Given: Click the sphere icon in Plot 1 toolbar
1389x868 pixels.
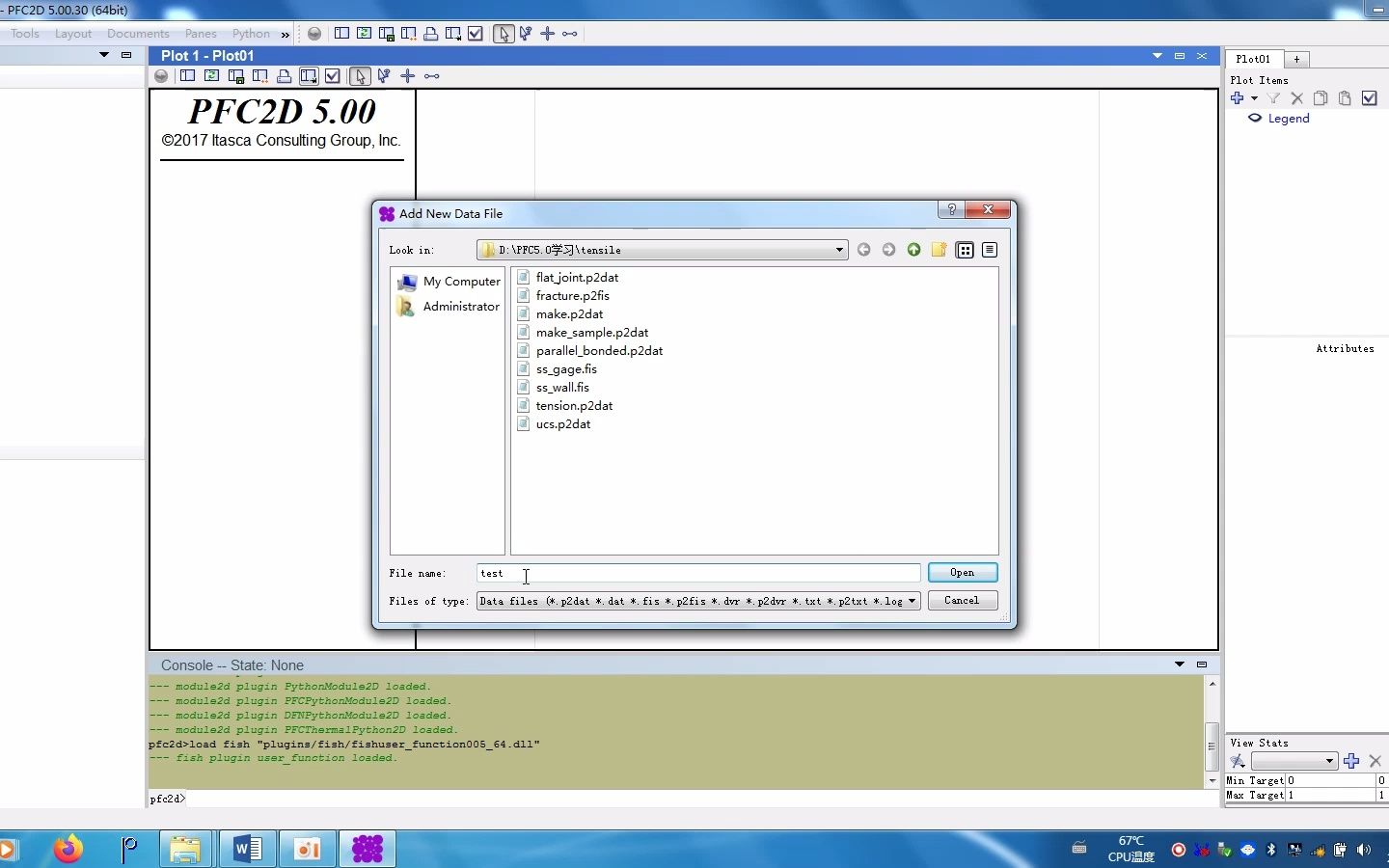Looking at the screenshot, I should pos(161,76).
